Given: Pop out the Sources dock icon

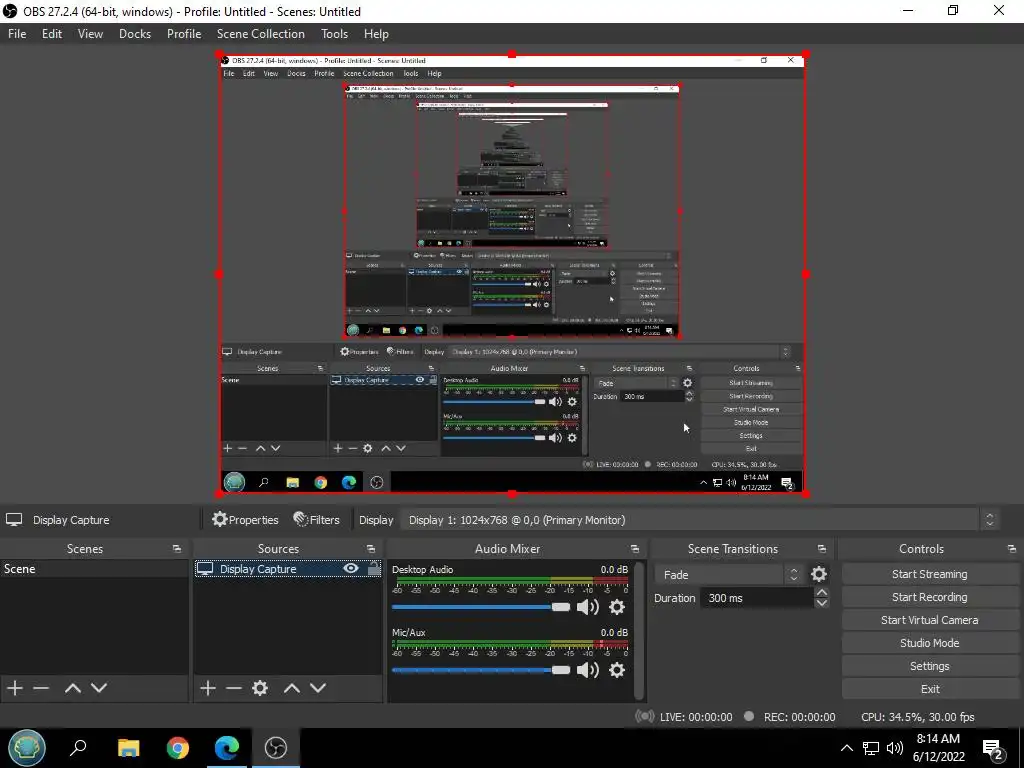Looking at the screenshot, I should pyautogui.click(x=371, y=549).
